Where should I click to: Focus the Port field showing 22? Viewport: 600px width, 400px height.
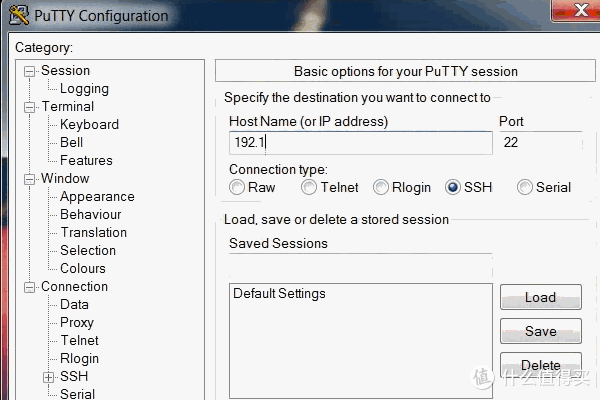tap(541, 143)
